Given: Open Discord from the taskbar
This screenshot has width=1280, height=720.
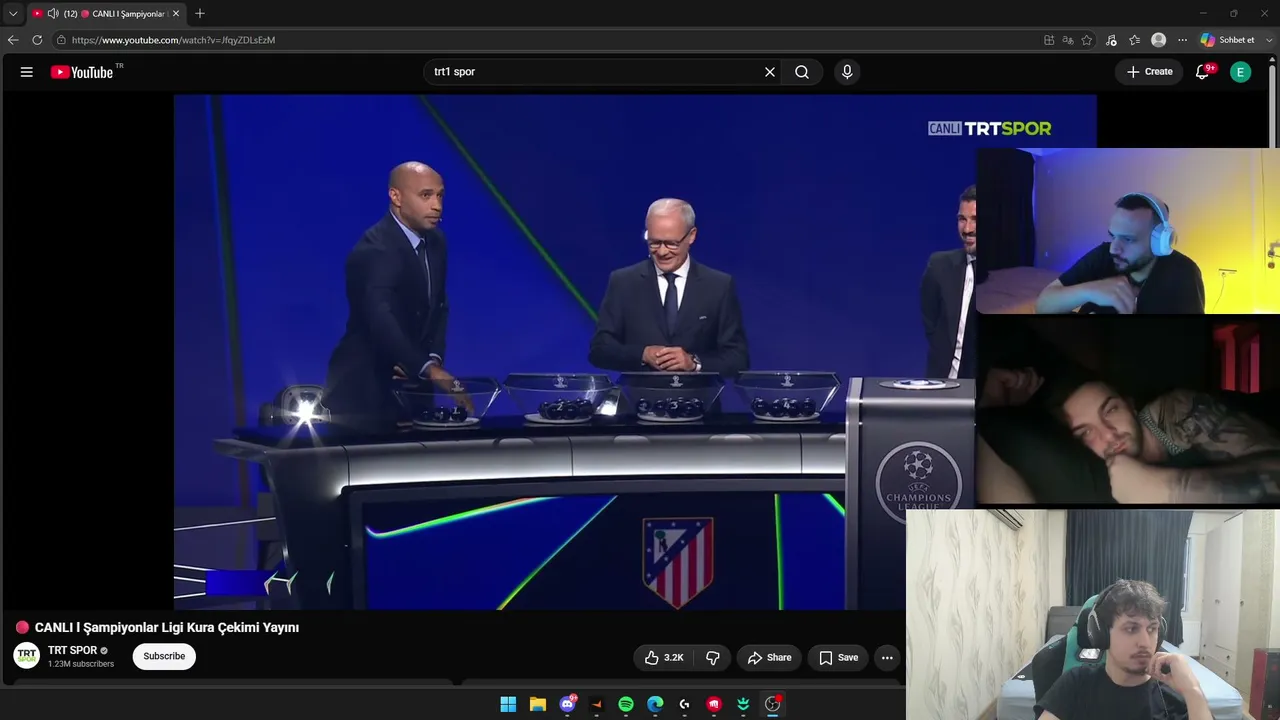Looking at the screenshot, I should pyautogui.click(x=567, y=704).
